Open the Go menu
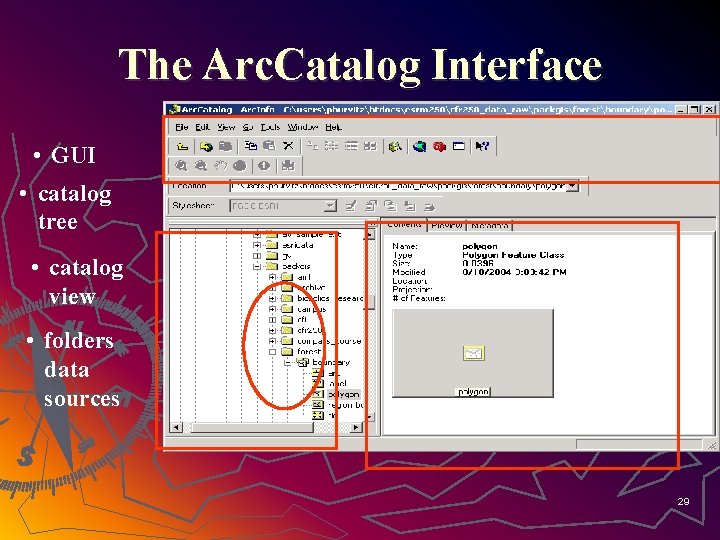The width and height of the screenshot is (720, 540). click(x=248, y=127)
